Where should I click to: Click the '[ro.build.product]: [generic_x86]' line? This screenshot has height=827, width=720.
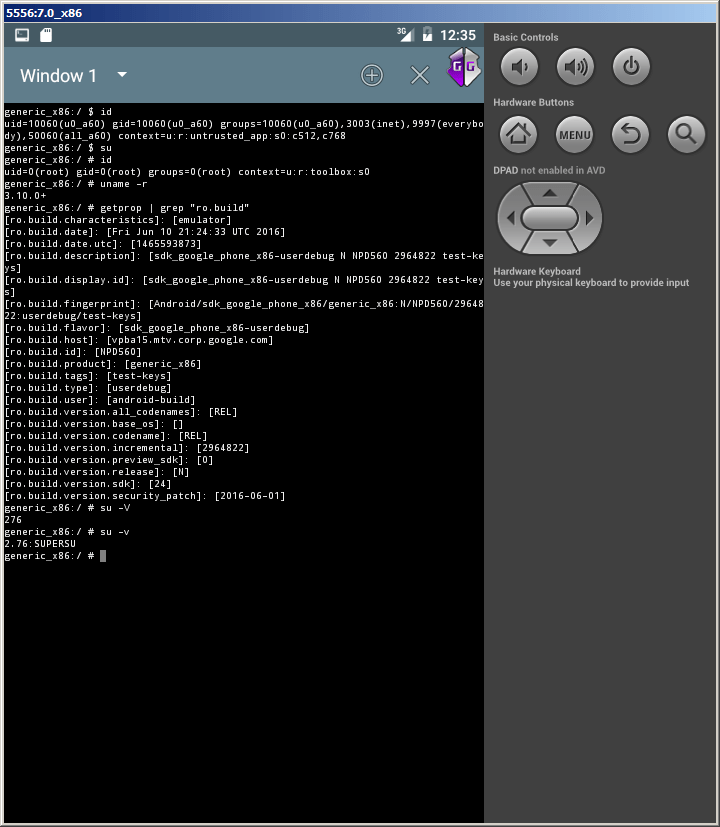click(103, 364)
